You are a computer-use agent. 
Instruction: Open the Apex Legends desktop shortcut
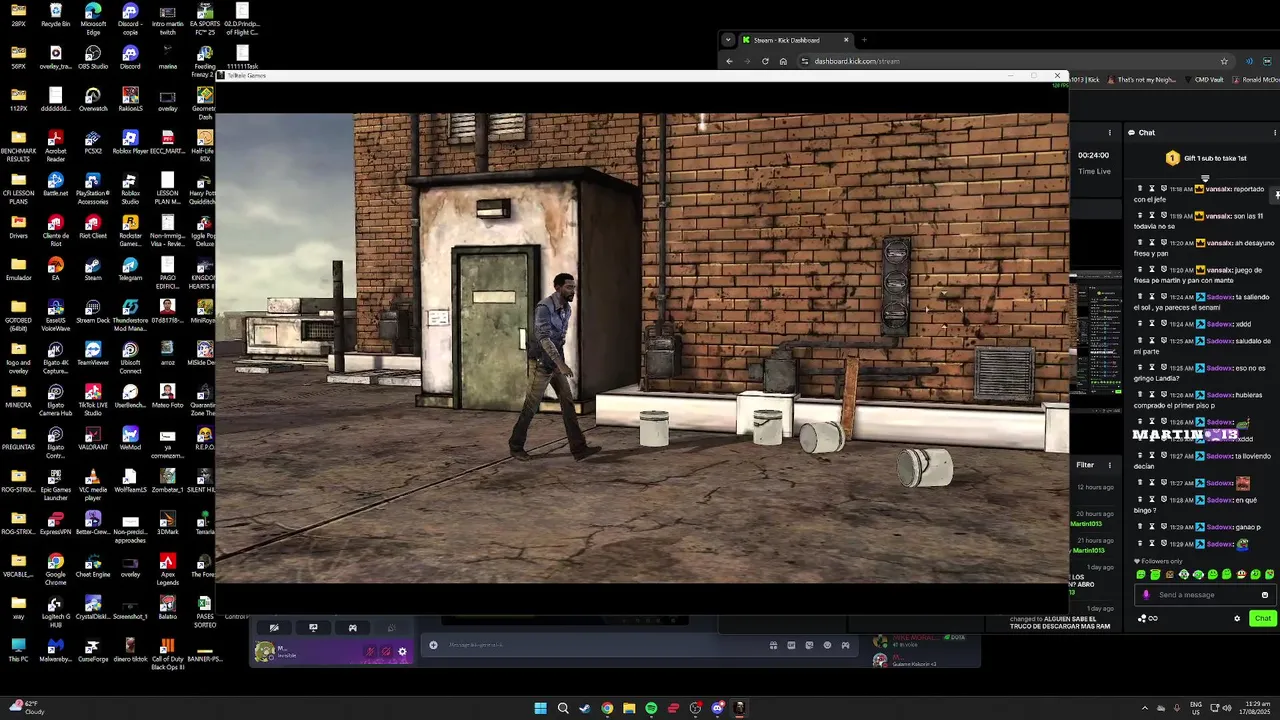tap(167, 569)
